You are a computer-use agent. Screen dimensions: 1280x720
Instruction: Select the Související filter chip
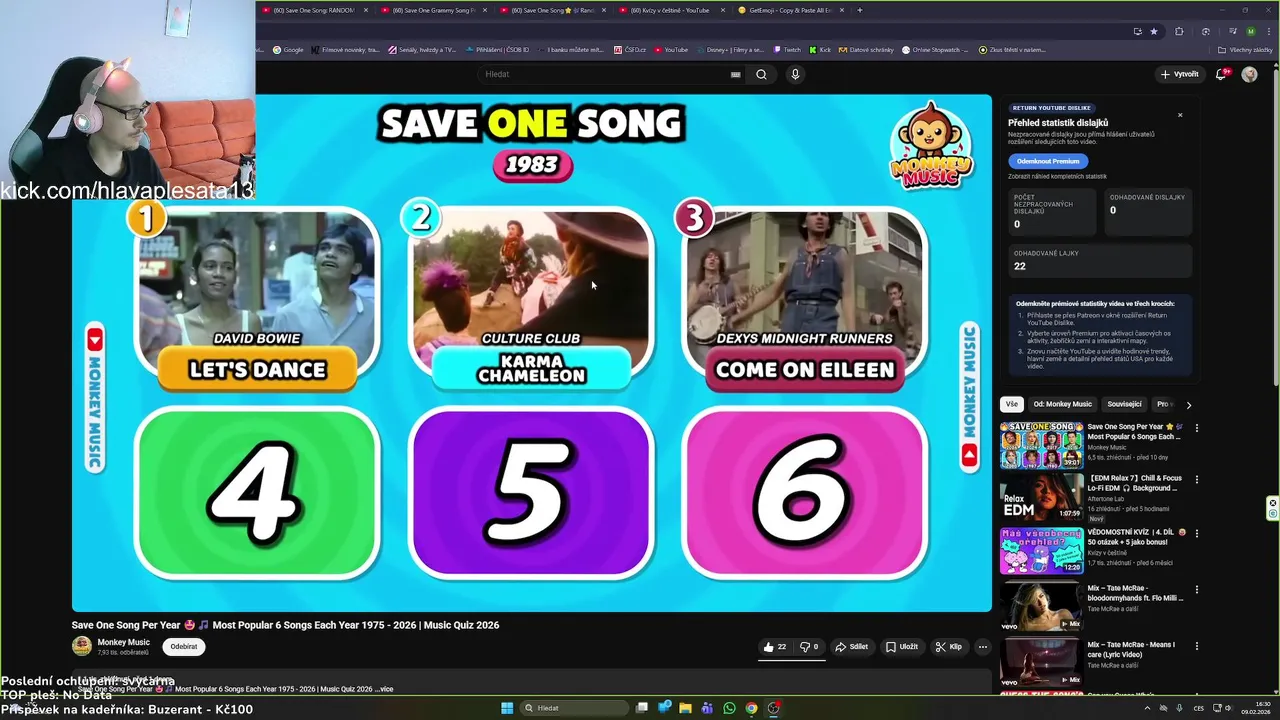(x=1124, y=404)
